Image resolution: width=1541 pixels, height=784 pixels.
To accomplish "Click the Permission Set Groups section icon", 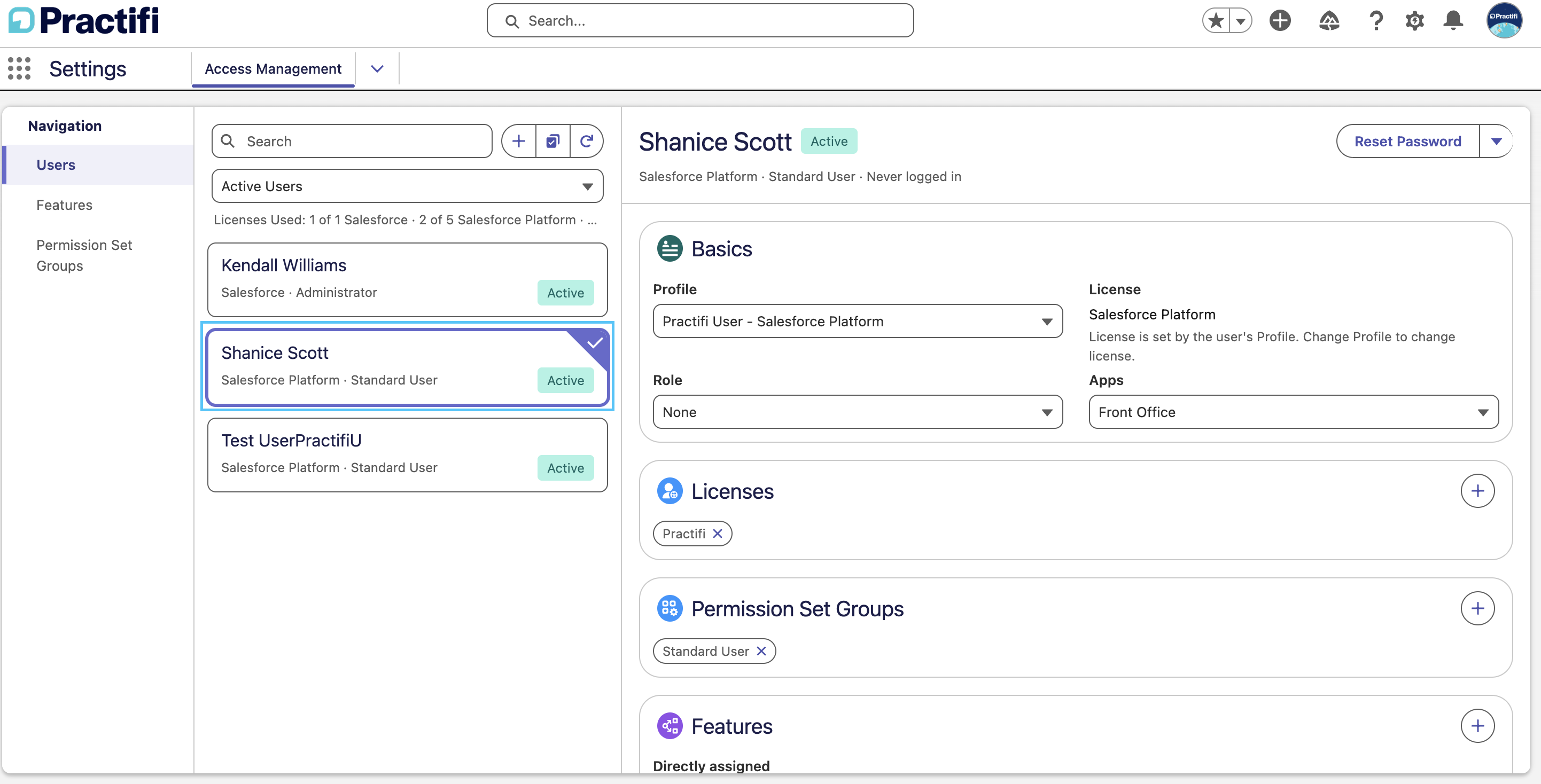I will click(x=670, y=608).
